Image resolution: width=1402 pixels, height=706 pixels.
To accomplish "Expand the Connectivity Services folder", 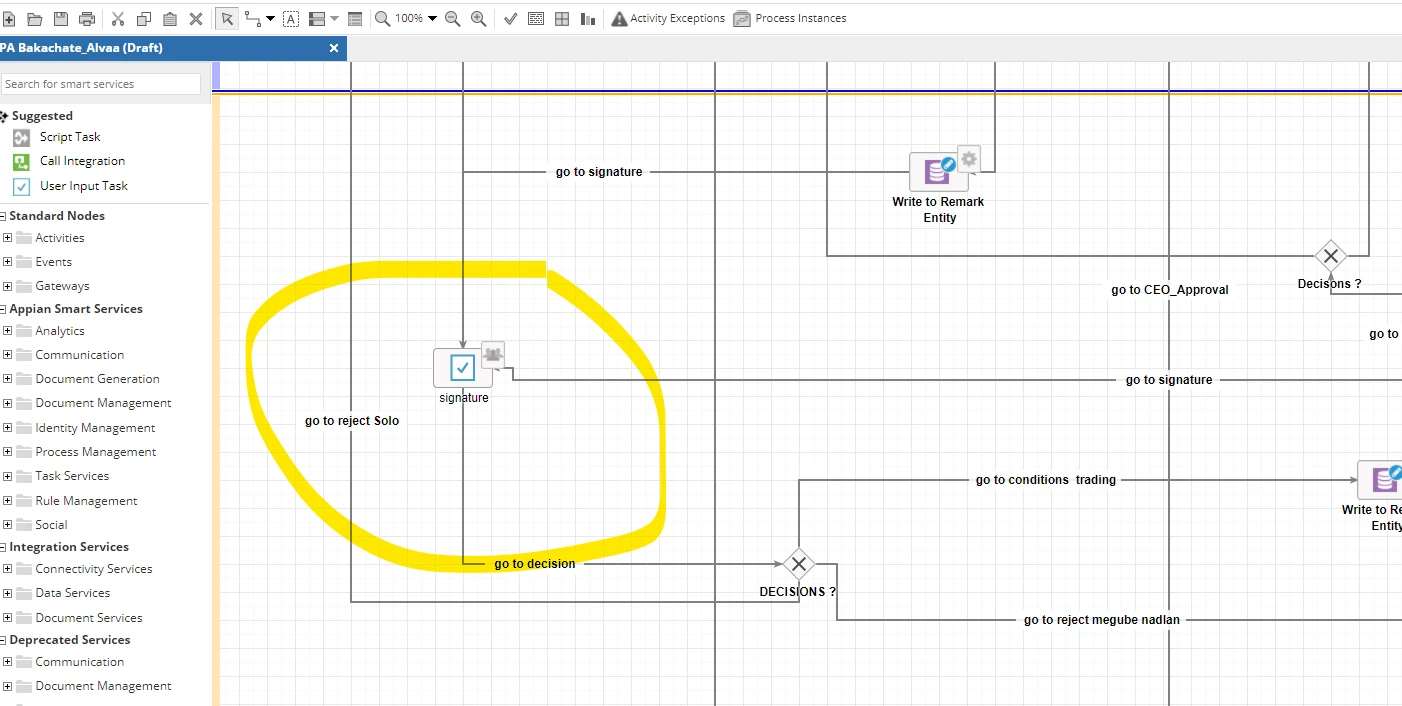I will pos(7,569).
